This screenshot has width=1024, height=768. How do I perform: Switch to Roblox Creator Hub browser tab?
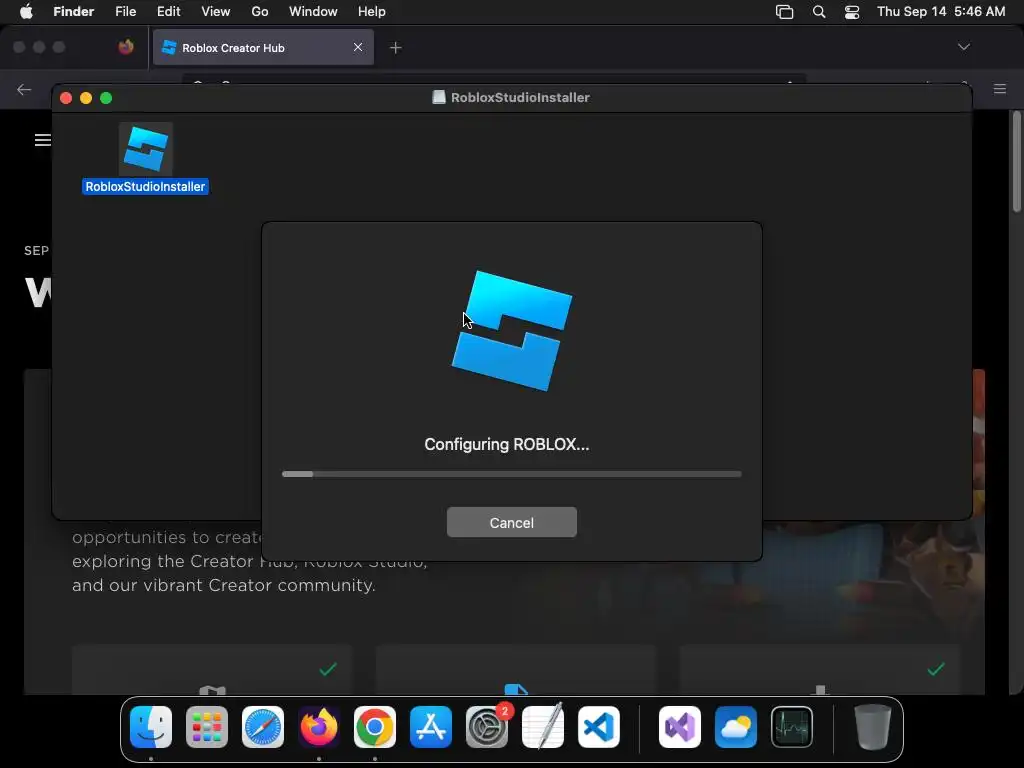pyautogui.click(x=263, y=48)
